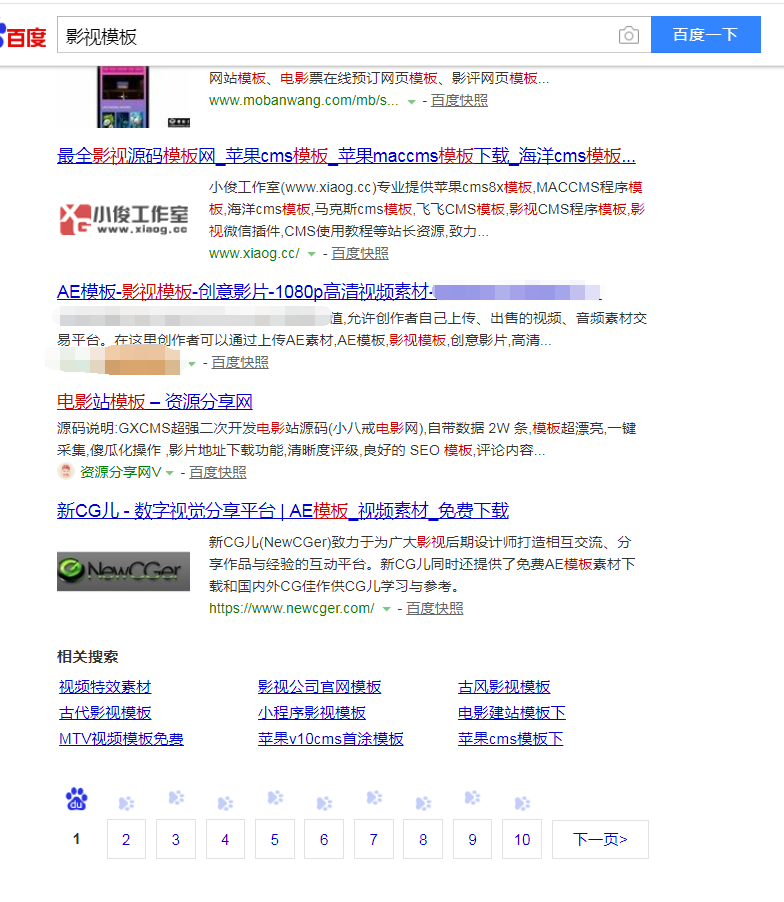Click the camera image-search icon
Screen dimensions: 784x902
pos(629,35)
